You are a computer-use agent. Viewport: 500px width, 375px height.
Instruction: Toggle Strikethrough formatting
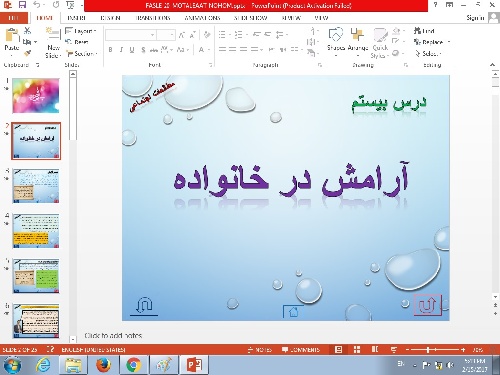tap(154, 50)
